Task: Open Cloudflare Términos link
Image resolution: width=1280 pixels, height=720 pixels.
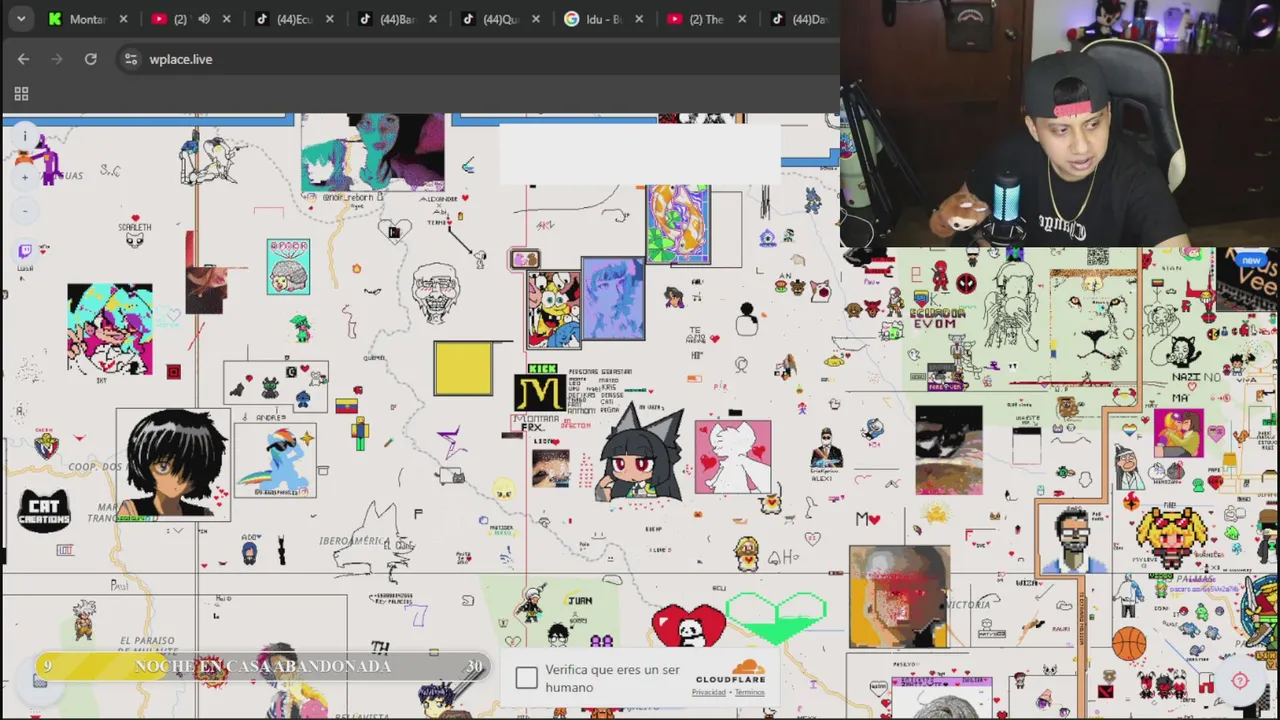Action: 750,693
